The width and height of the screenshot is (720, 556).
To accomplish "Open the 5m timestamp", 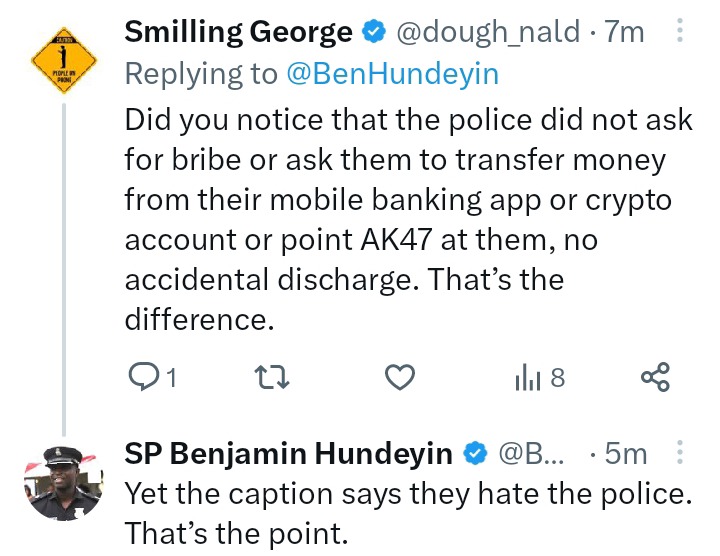I will (627, 454).
